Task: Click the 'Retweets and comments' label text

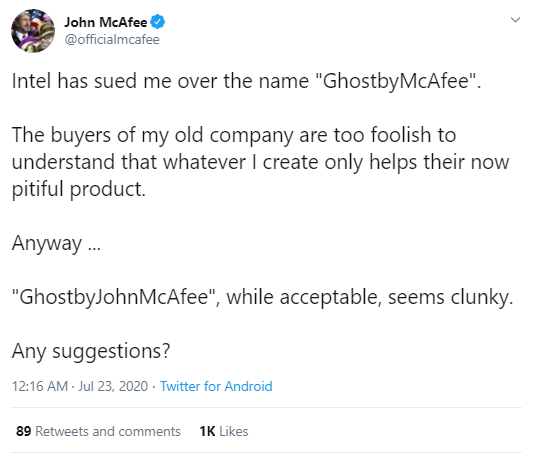Action: [x=108, y=431]
